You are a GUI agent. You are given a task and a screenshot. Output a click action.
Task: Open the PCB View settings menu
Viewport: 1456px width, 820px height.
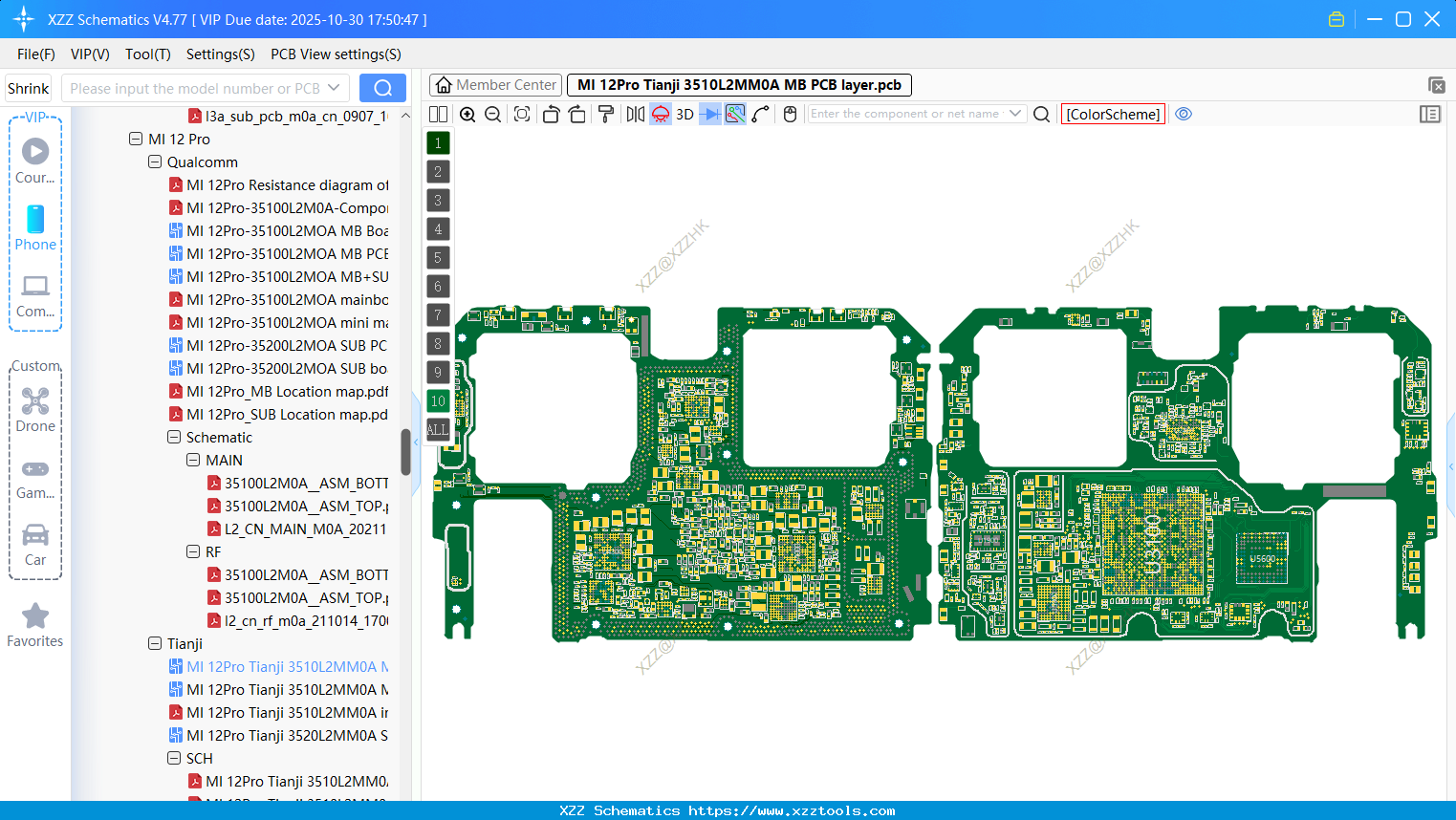pyautogui.click(x=335, y=54)
